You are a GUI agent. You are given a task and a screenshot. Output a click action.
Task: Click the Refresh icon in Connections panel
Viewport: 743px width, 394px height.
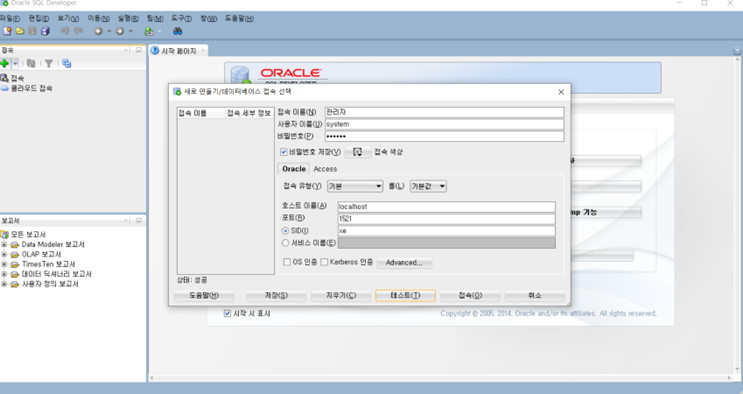point(31,63)
